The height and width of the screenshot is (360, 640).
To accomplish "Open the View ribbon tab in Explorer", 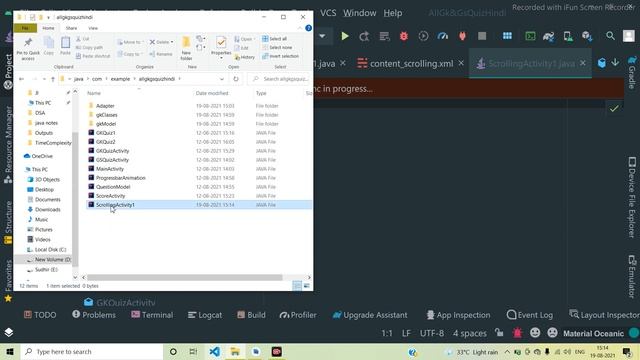I will 93,28.
